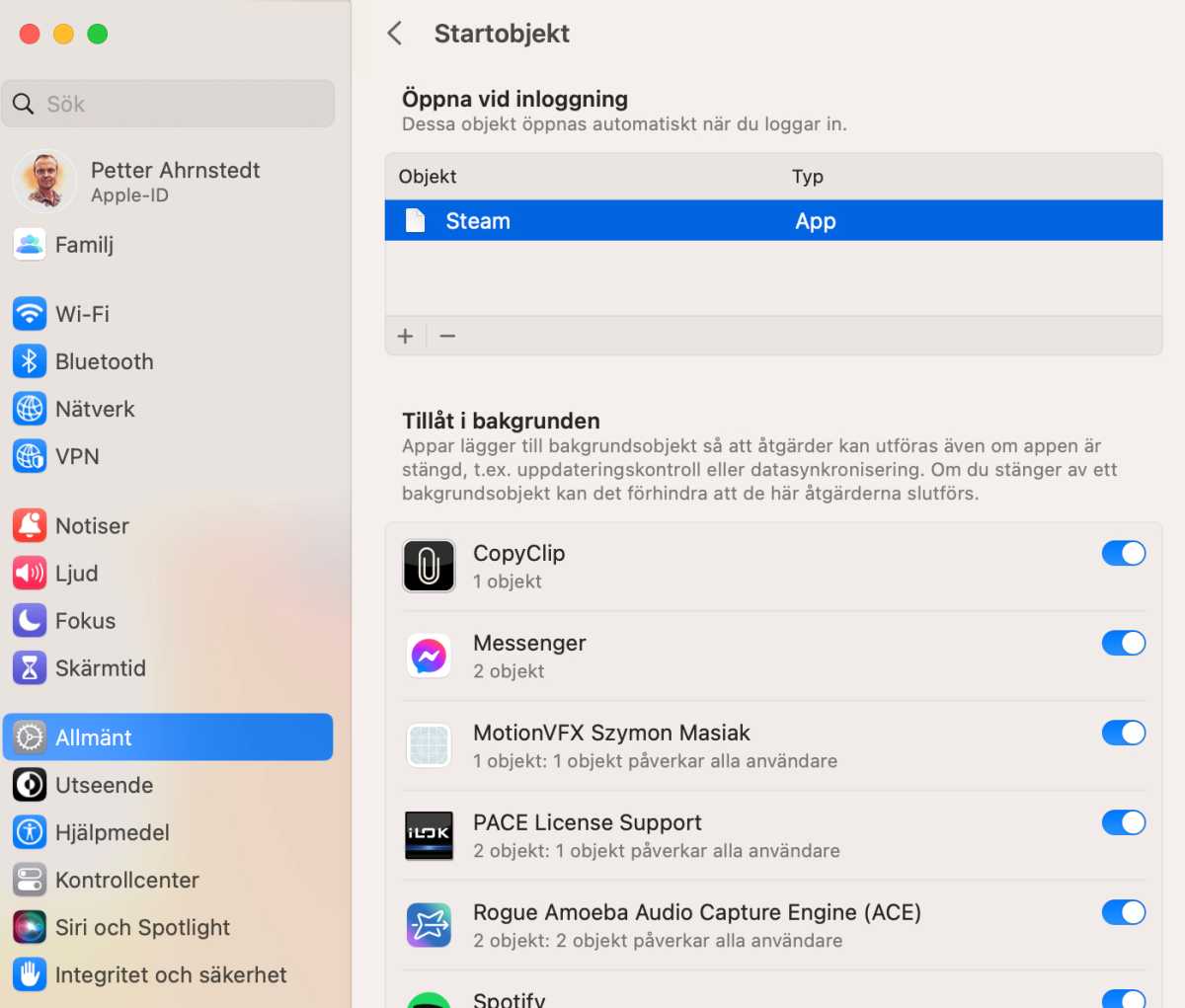Click the Familj icon

30,244
